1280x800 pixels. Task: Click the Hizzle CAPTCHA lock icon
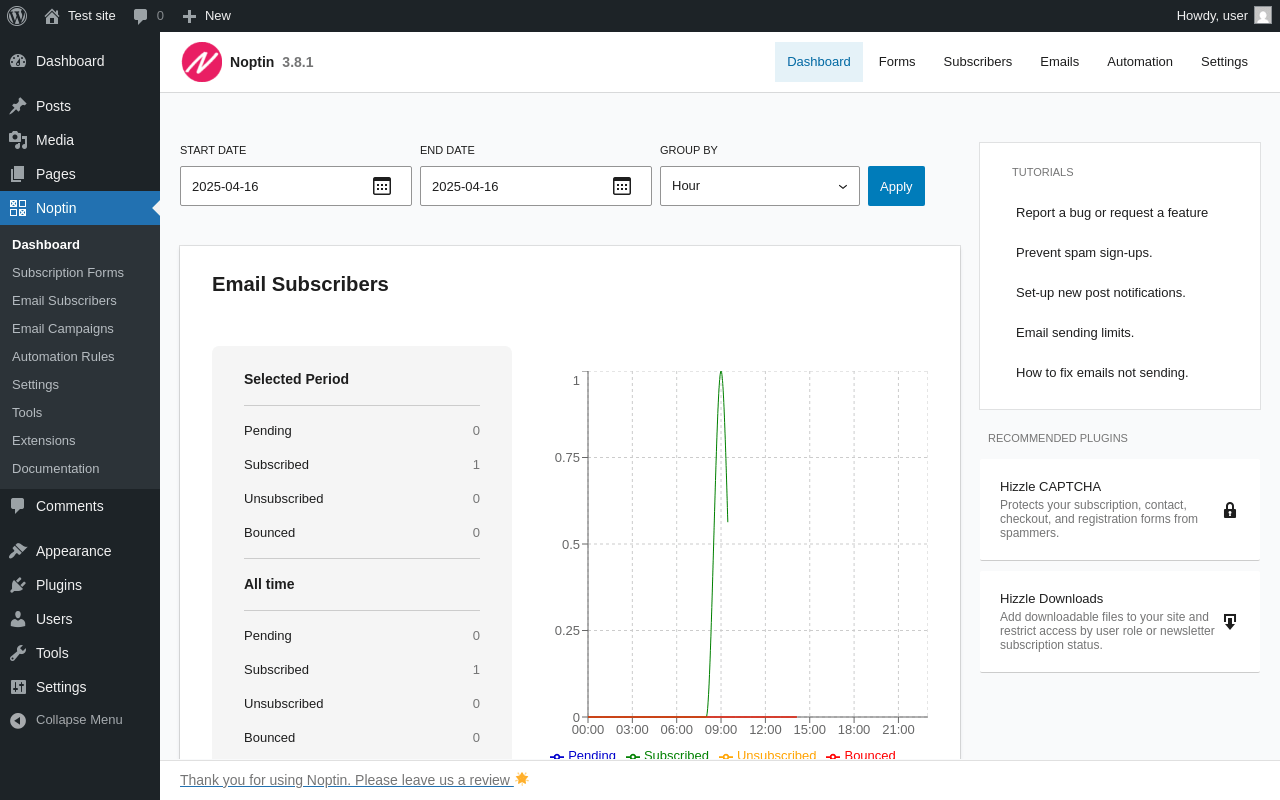1230,510
